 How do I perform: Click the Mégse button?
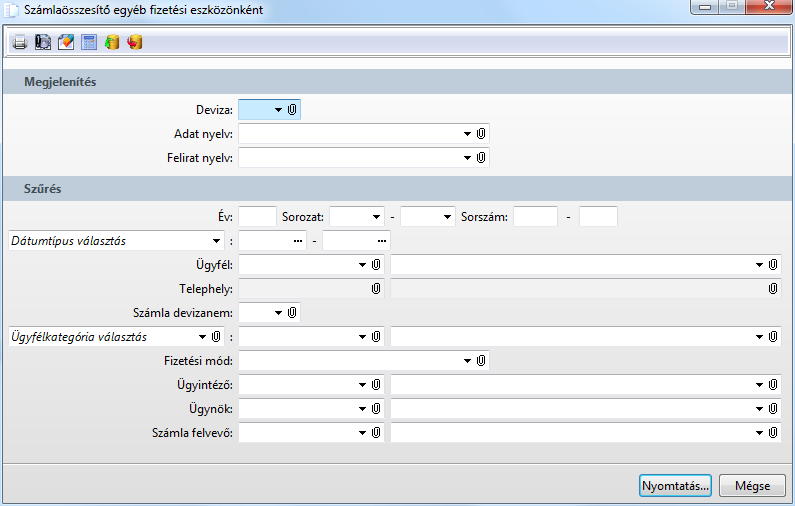752,486
